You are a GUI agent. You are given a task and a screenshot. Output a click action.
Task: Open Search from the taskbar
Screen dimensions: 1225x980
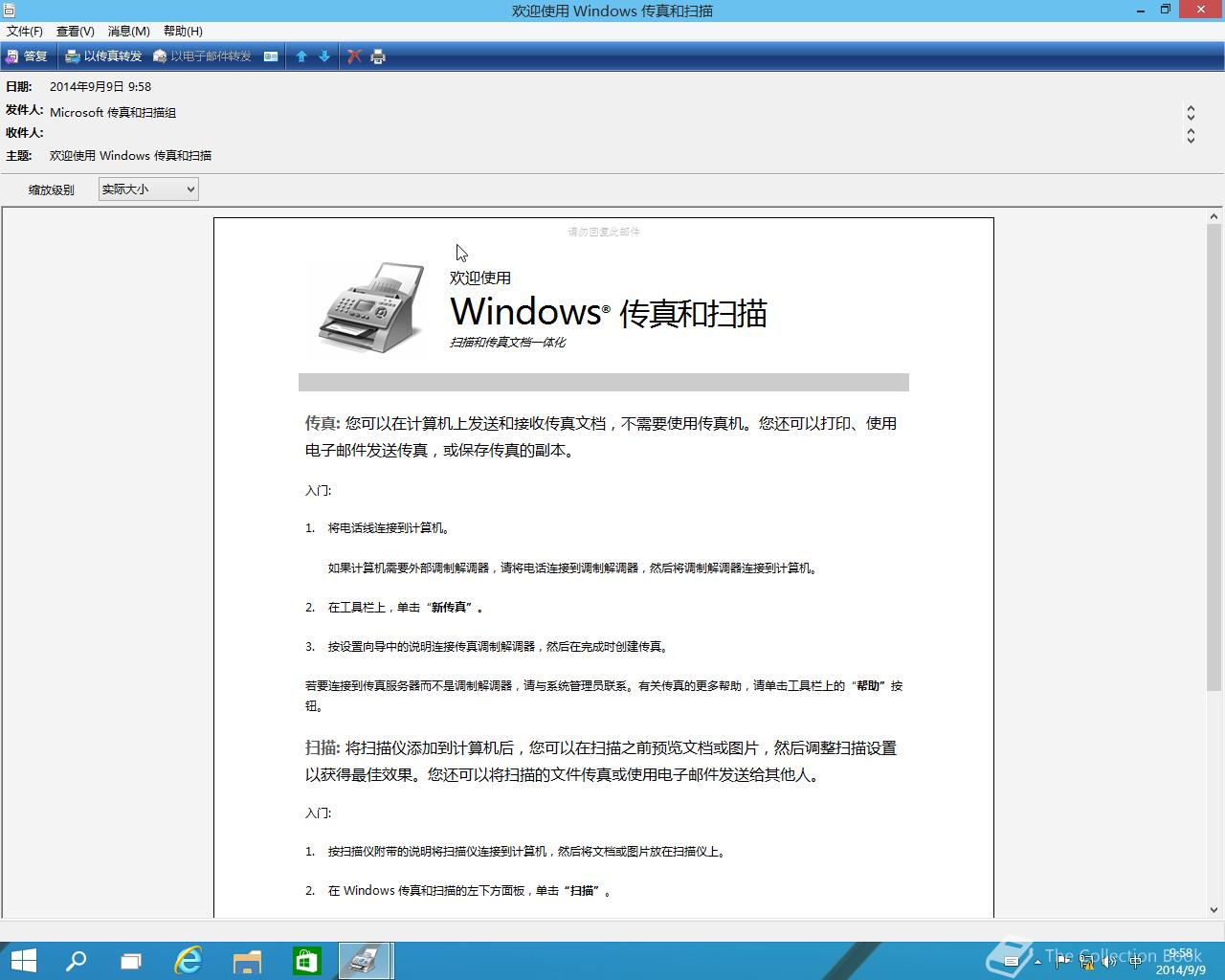click(76, 961)
